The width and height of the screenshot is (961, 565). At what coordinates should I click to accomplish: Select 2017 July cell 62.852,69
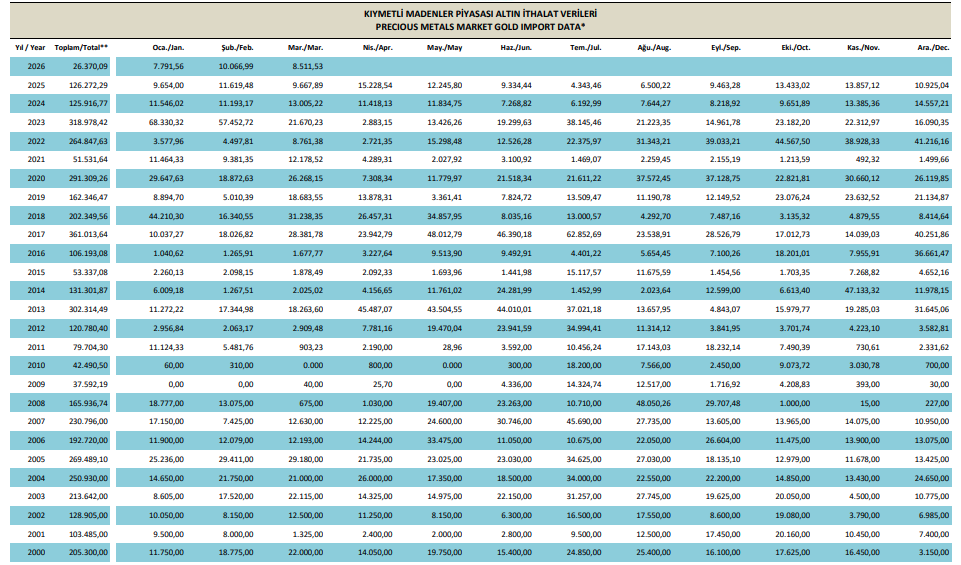pos(583,235)
